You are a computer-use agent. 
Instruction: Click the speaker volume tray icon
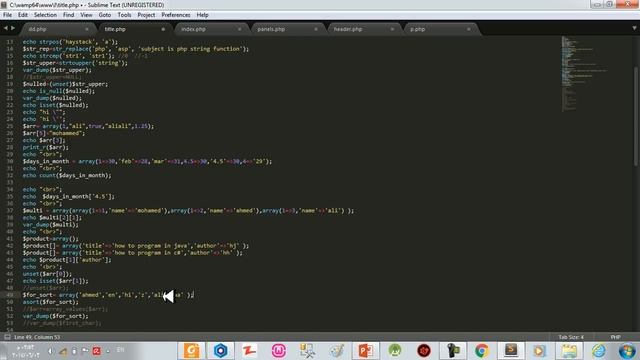click(50, 351)
